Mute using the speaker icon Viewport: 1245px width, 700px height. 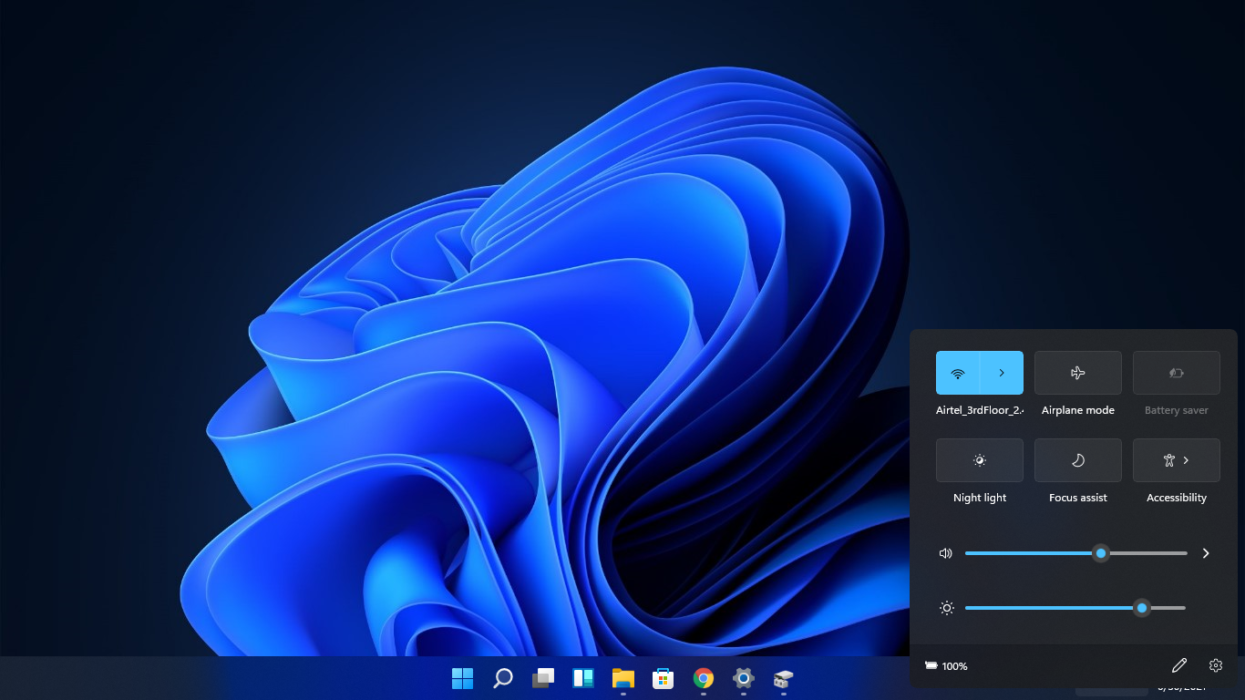946,553
